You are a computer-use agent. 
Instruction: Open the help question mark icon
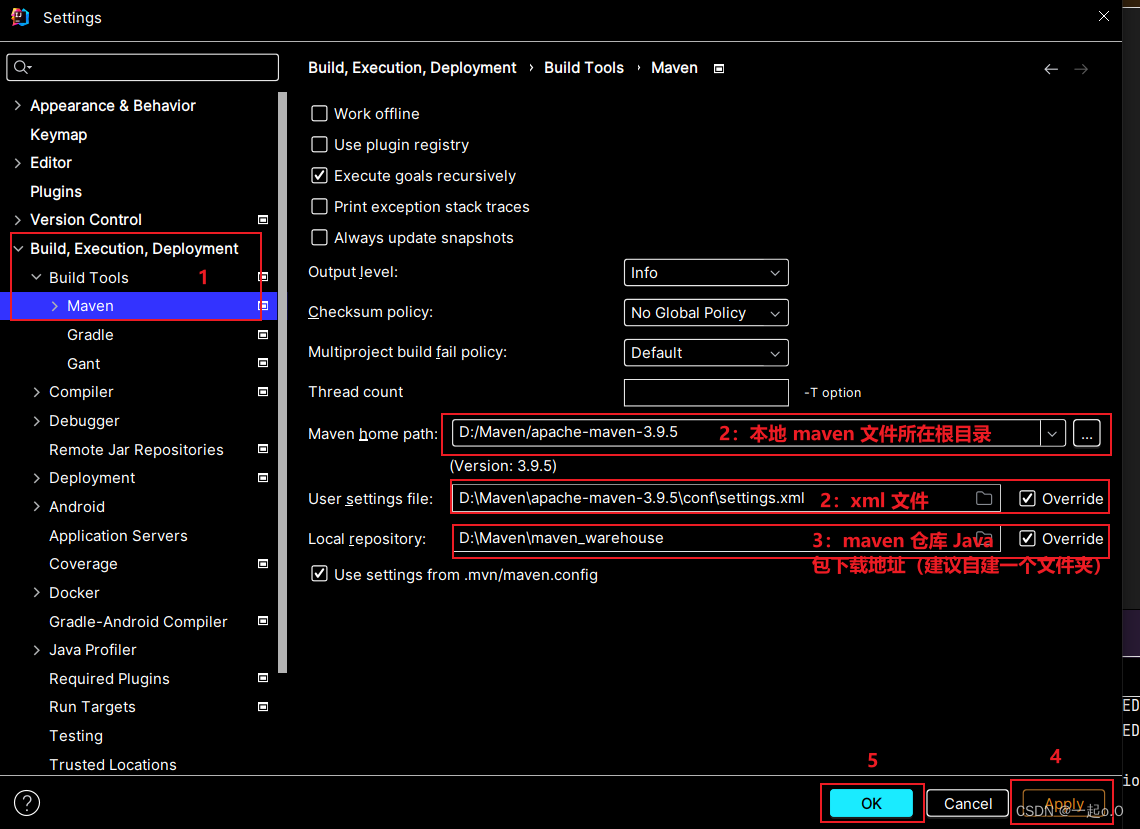27,803
